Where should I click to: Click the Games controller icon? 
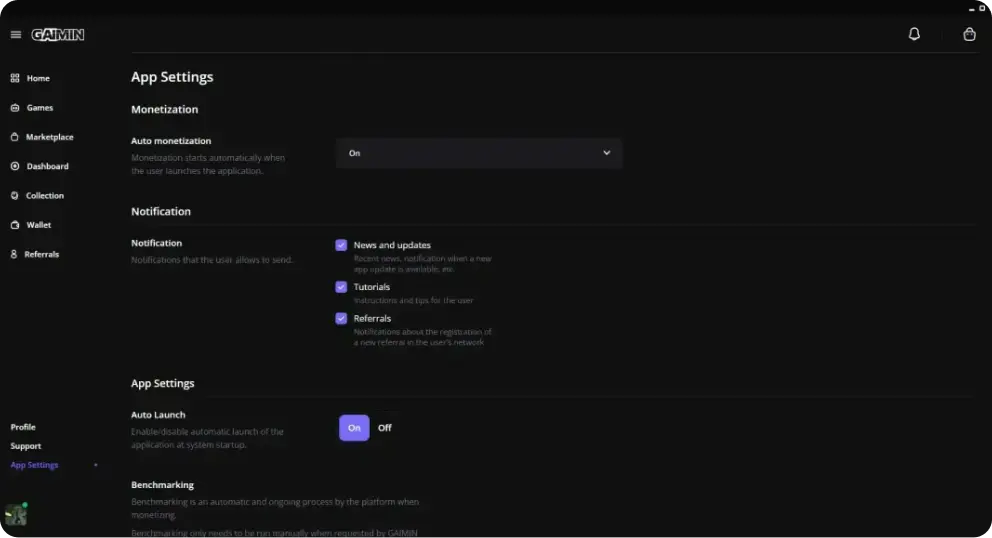(x=15, y=108)
